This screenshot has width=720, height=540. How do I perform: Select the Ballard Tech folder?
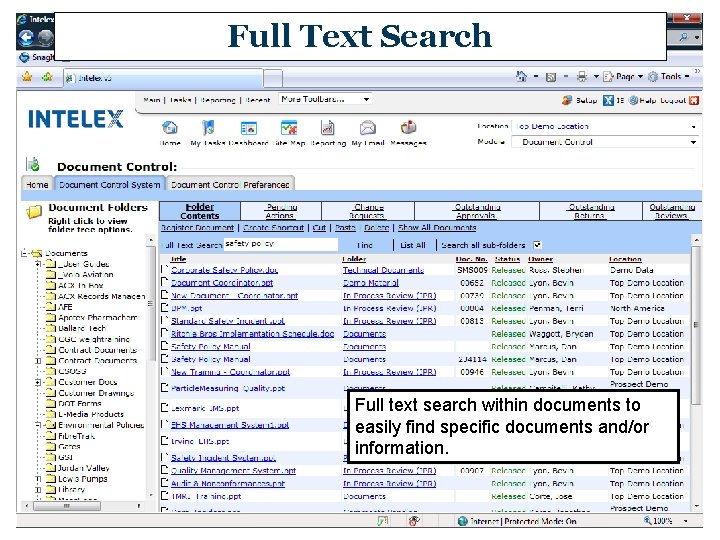pyautogui.click(x=82, y=328)
